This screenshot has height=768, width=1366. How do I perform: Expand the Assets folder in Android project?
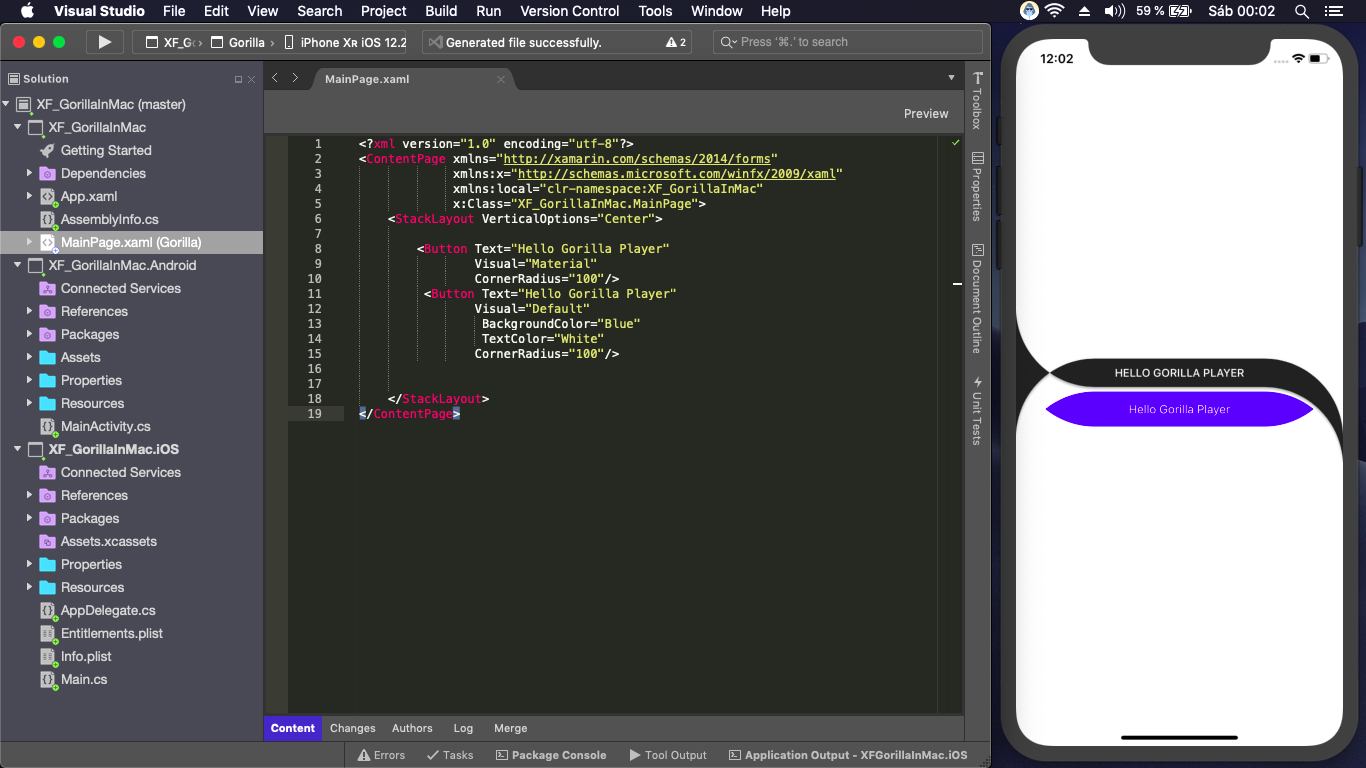(30, 357)
